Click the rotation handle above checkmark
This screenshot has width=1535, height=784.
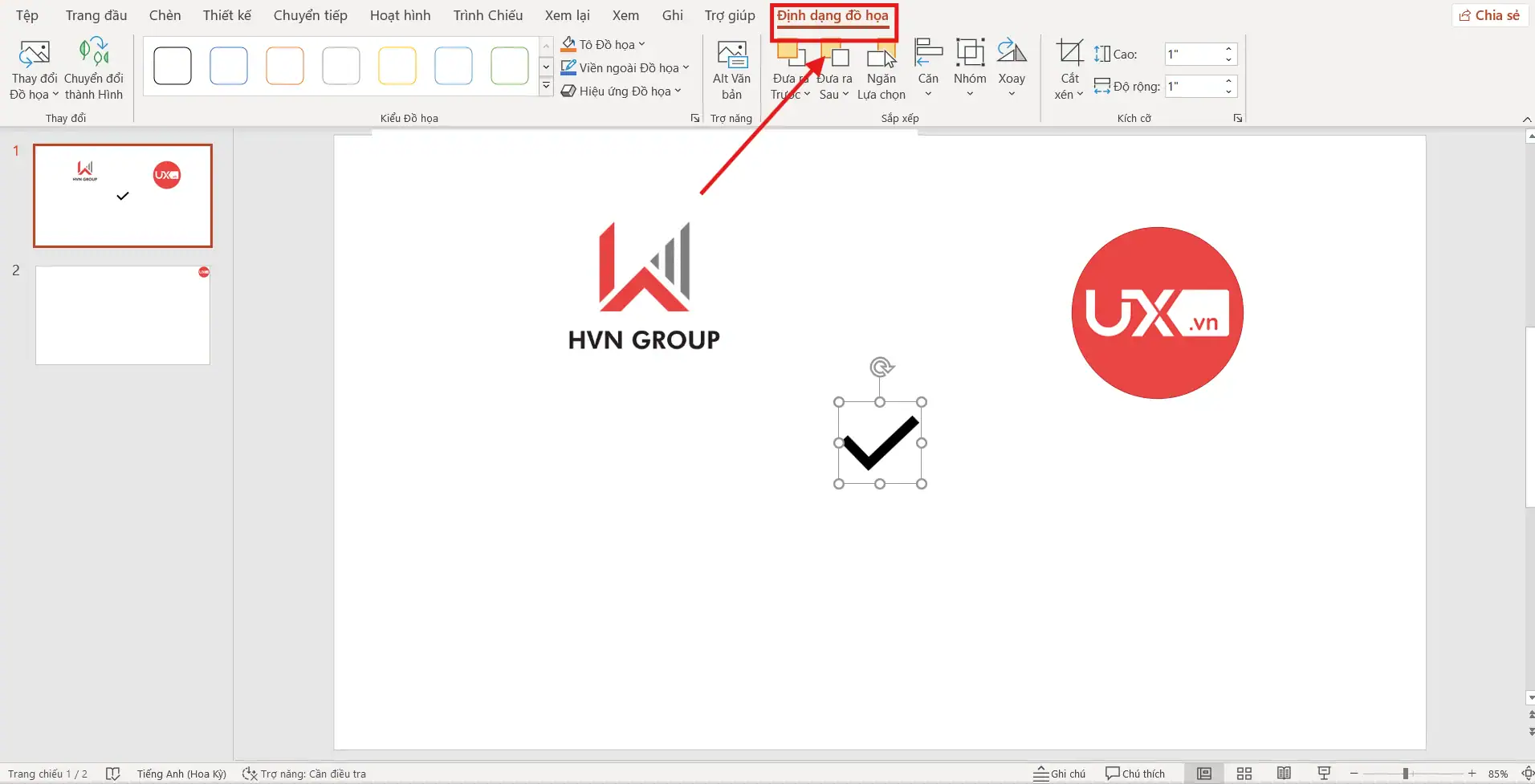(881, 368)
